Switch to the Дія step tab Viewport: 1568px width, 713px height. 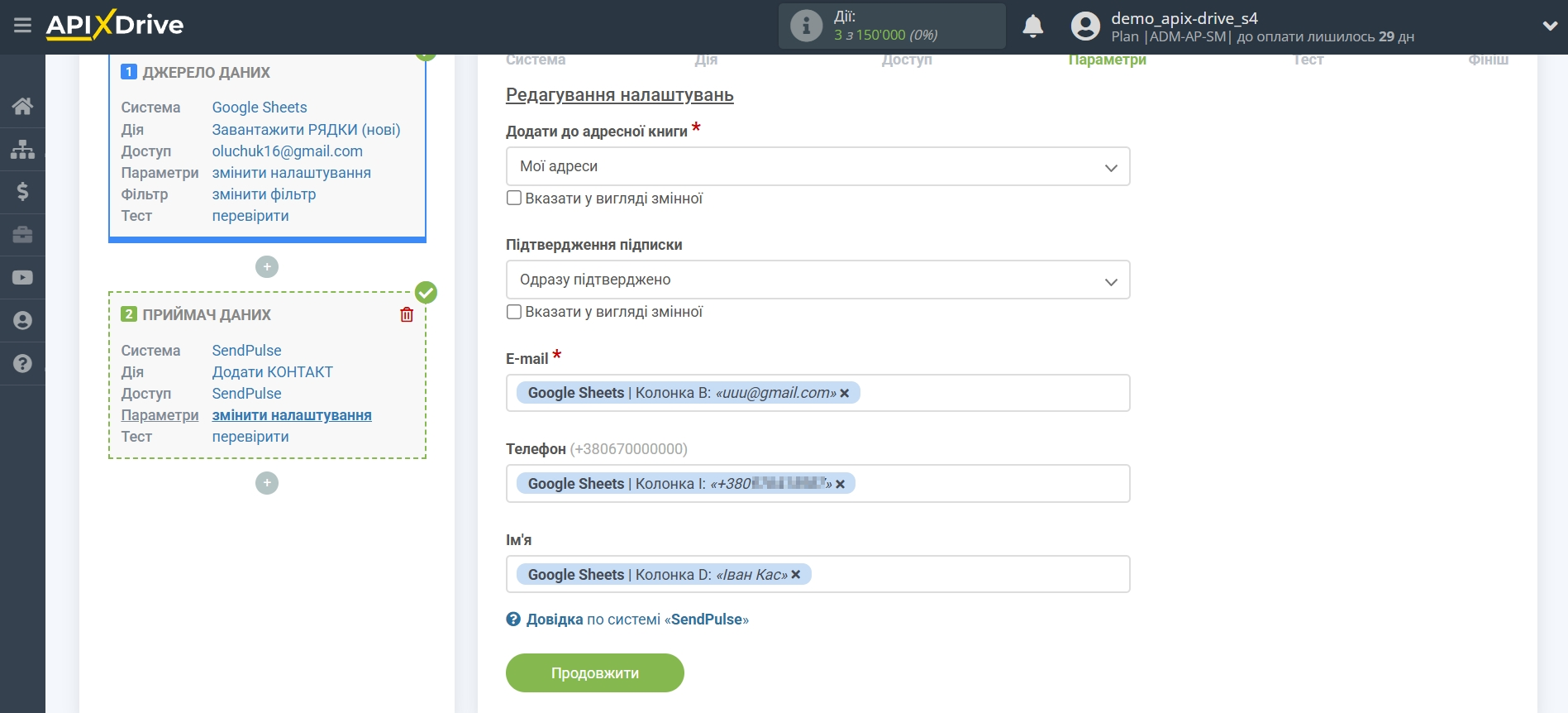click(706, 60)
